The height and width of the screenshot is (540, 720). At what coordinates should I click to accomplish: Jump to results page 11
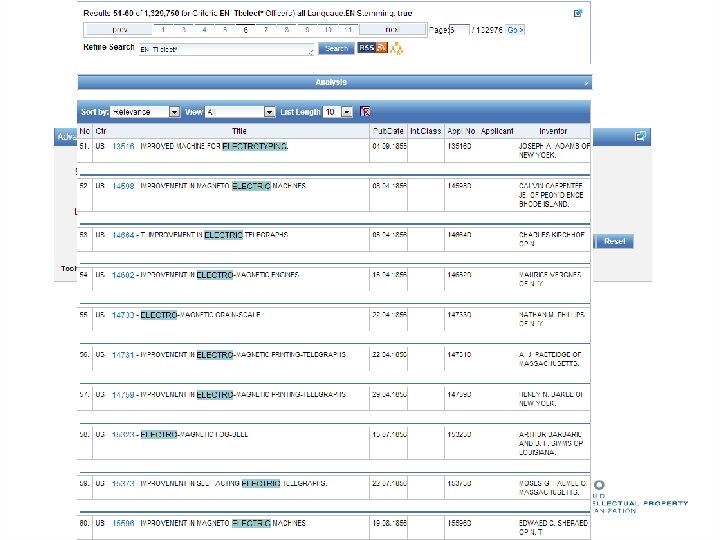[x=349, y=30]
